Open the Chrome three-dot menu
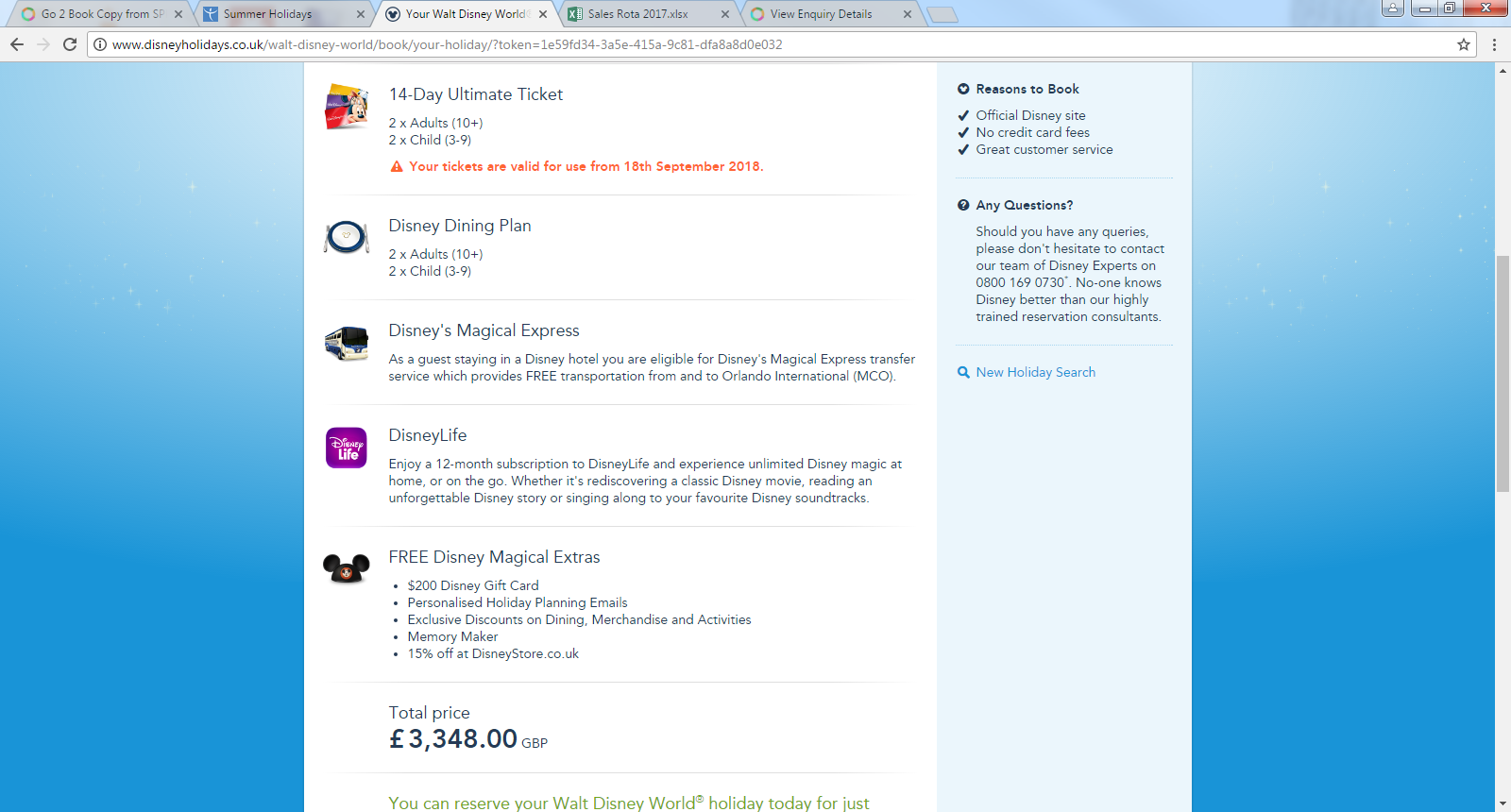Image resolution: width=1511 pixels, height=812 pixels. pos(1494,44)
